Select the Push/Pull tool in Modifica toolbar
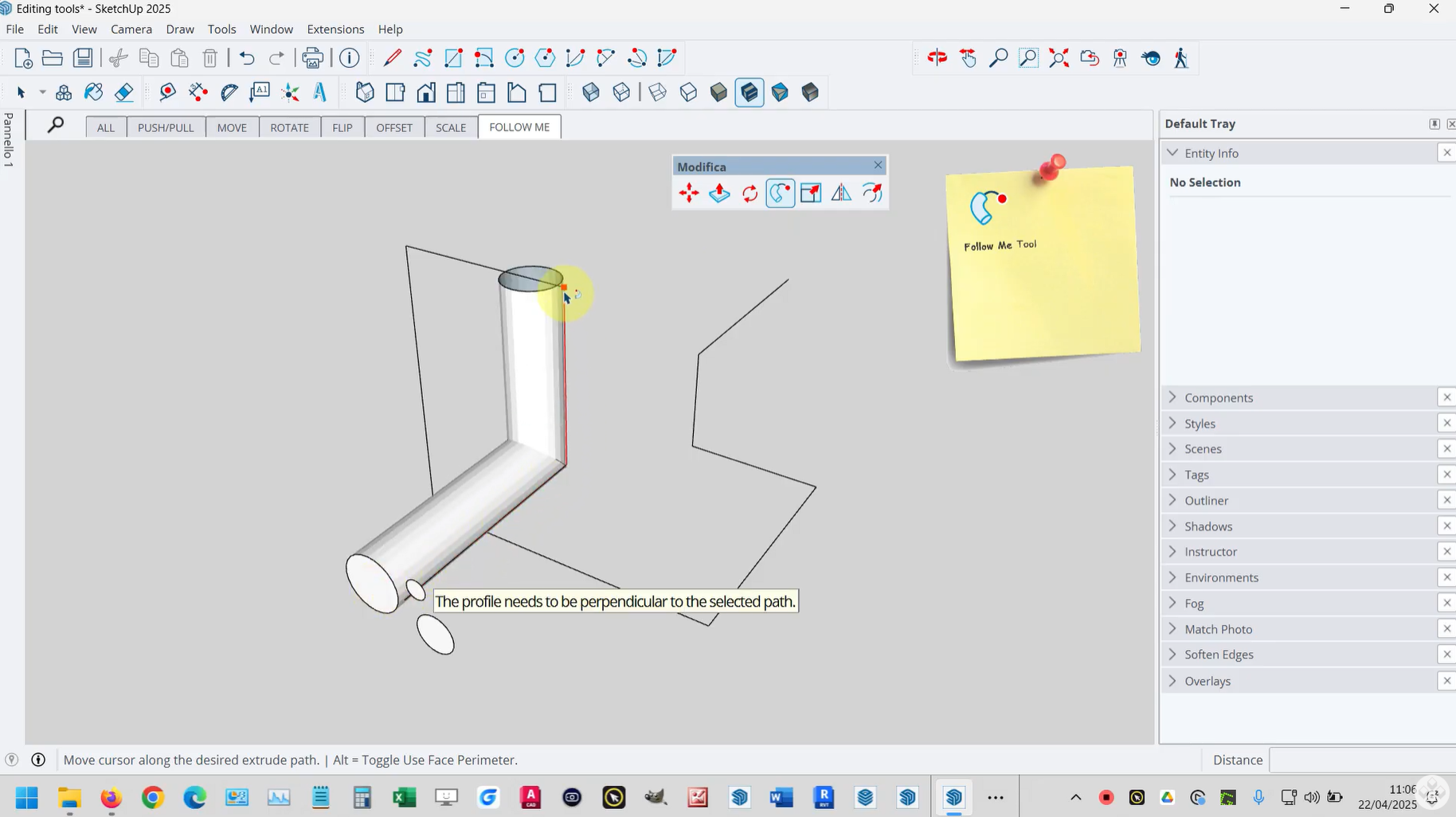1456x817 pixels. [x=719, y=193]
